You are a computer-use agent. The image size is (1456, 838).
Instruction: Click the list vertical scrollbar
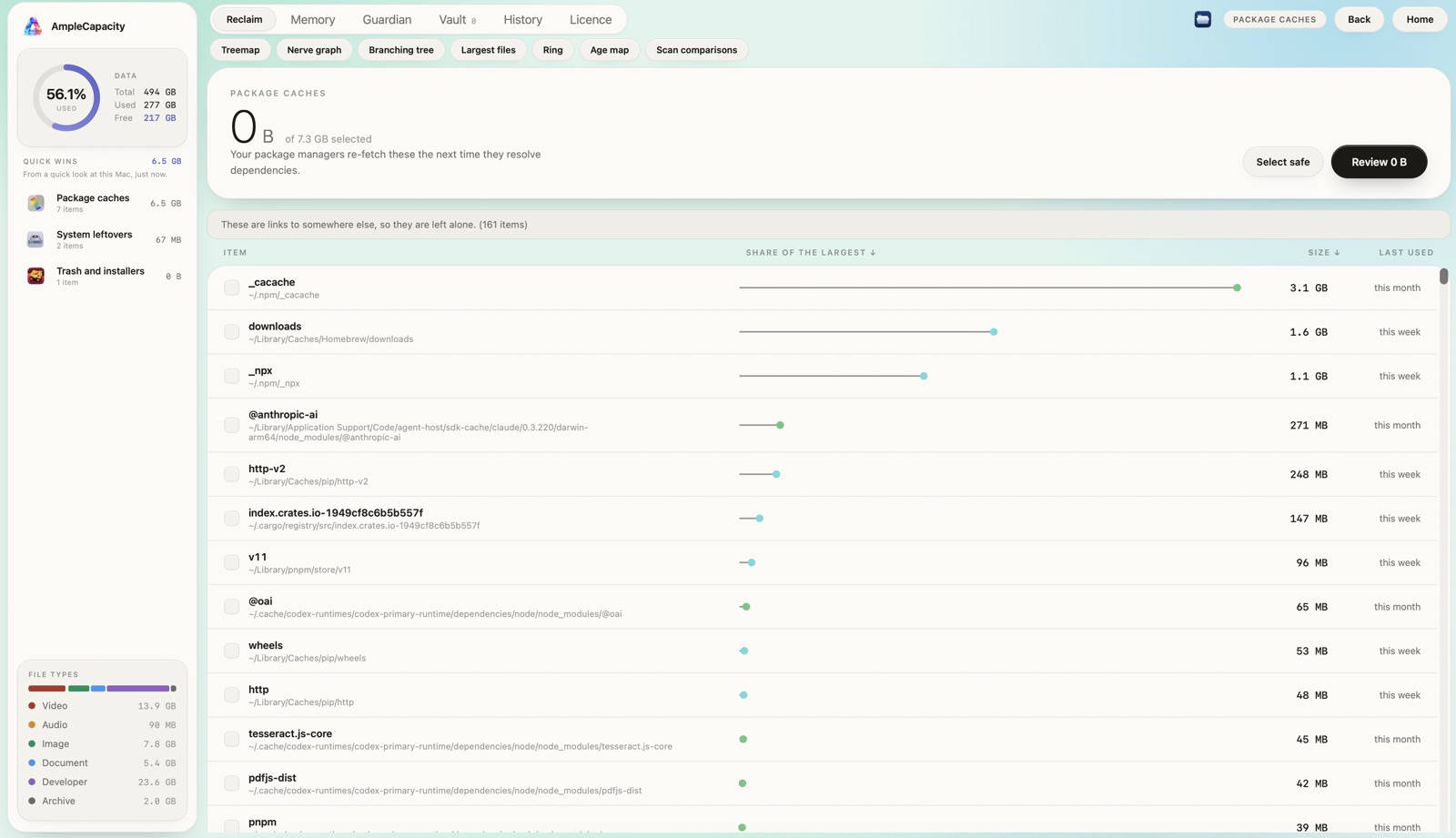(1443, 277)
